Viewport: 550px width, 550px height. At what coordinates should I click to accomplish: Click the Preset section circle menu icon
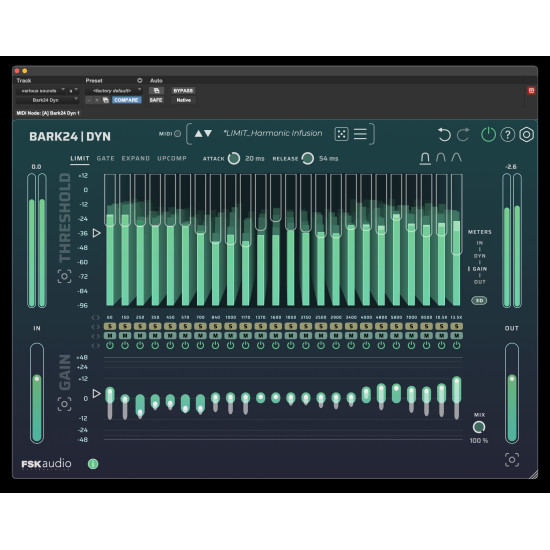click(140, 81)
